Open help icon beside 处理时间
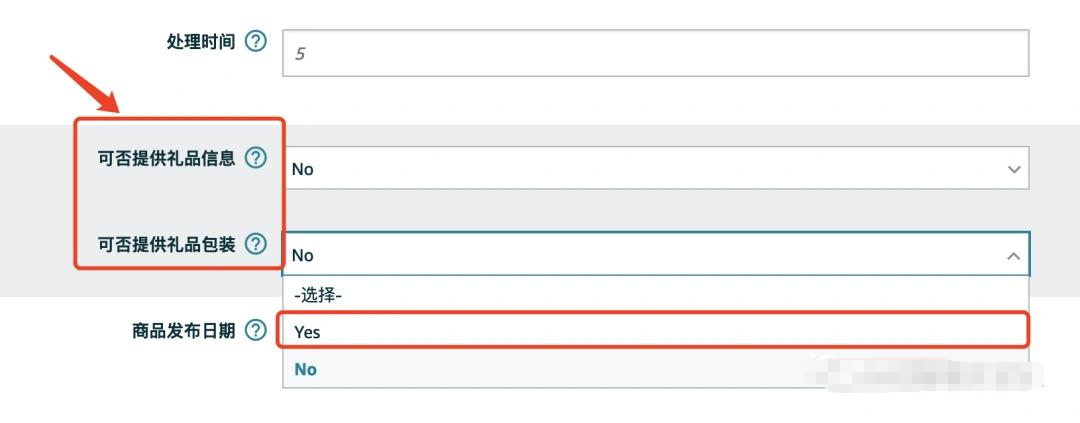The width and height of the screenshot is (1080, 423). (256, 42)
